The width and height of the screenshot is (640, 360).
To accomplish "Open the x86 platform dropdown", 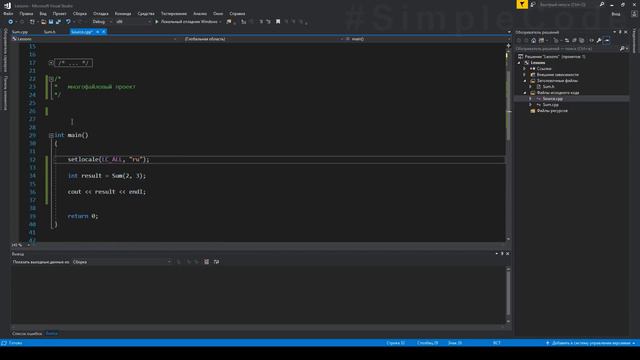I will click(133, 22).
